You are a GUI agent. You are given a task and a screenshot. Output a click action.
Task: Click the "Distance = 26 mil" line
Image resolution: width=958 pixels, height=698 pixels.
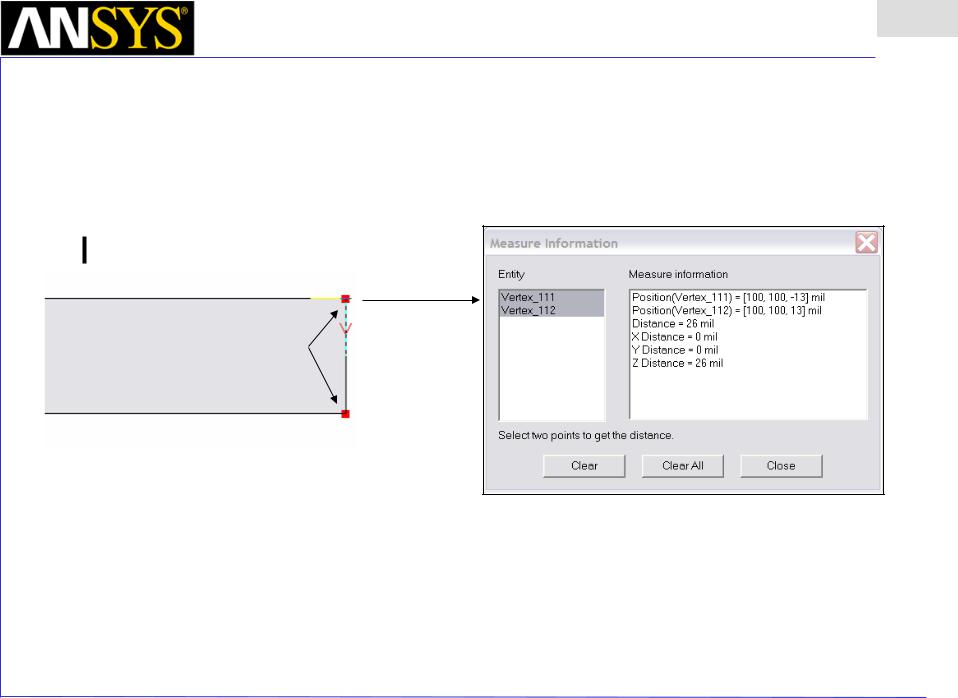pyautogui.click(x=673, y=324)
